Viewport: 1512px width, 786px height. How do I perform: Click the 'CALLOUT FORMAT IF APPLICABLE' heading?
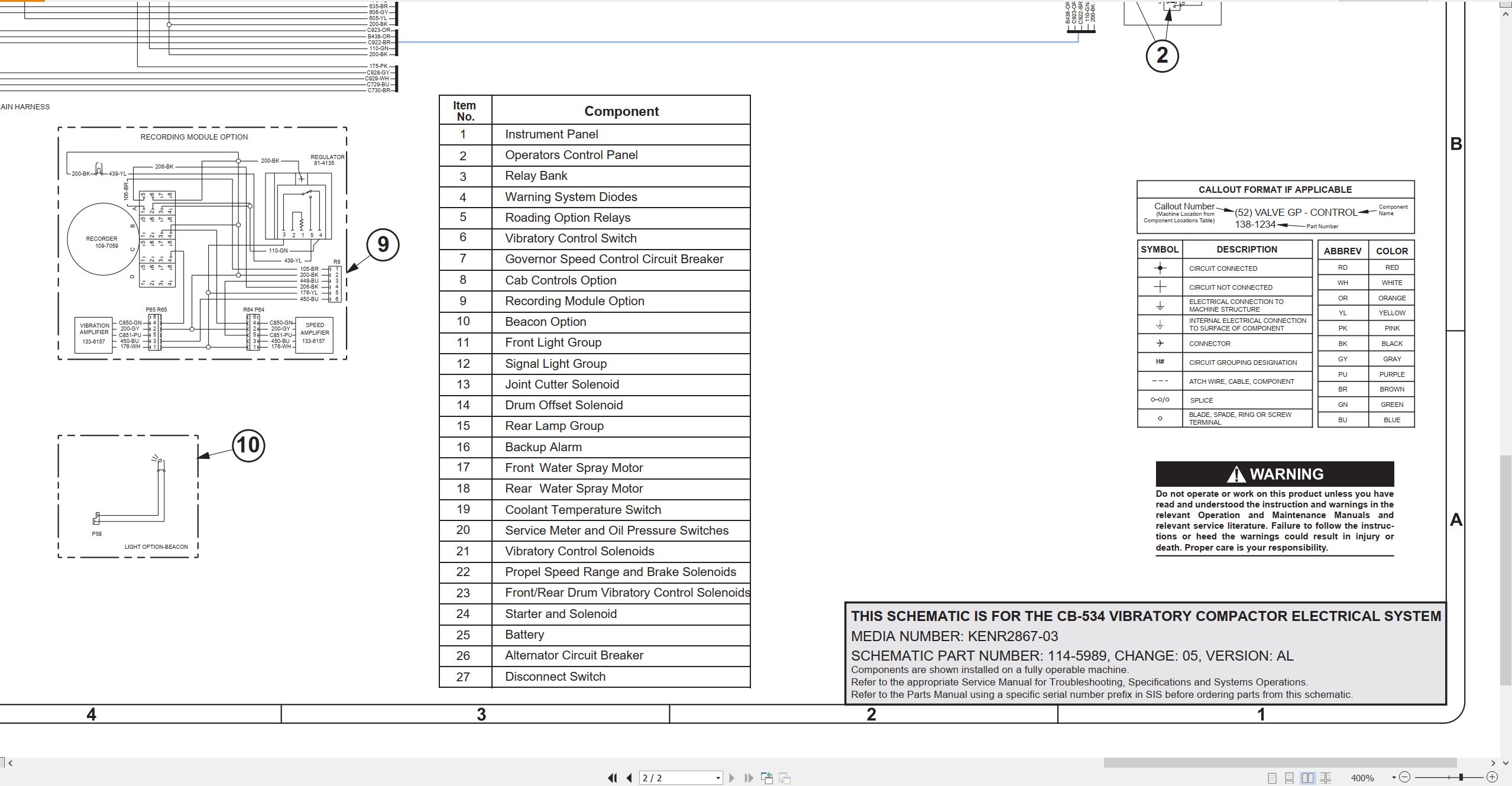click(1275, 190)
